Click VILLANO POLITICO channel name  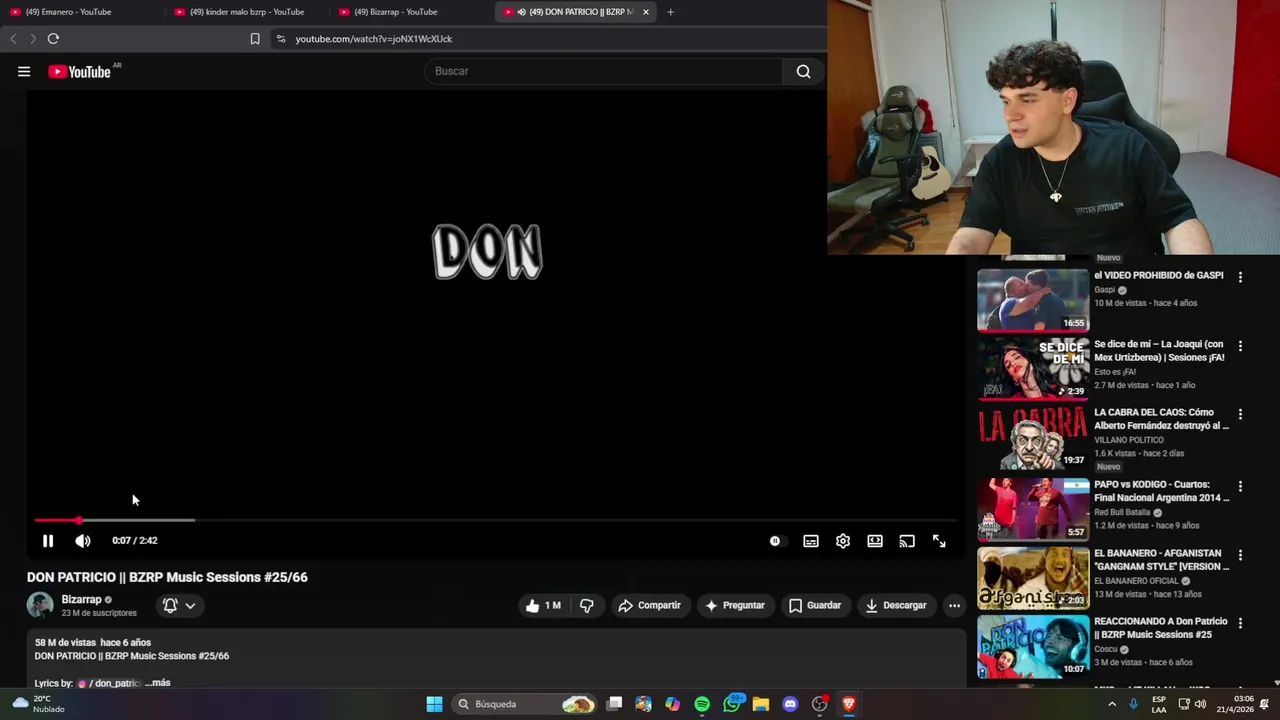tap(1129, 440)
